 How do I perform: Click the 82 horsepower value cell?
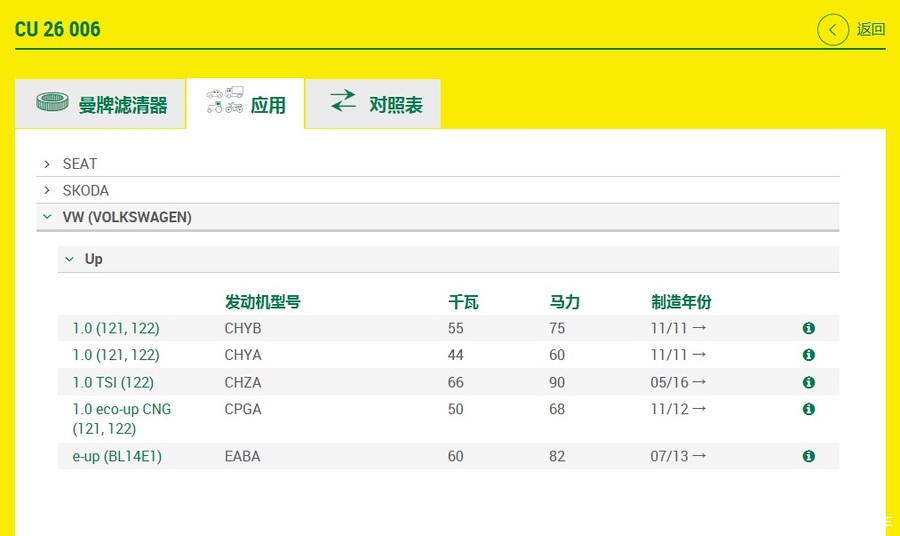pos(557,456)
